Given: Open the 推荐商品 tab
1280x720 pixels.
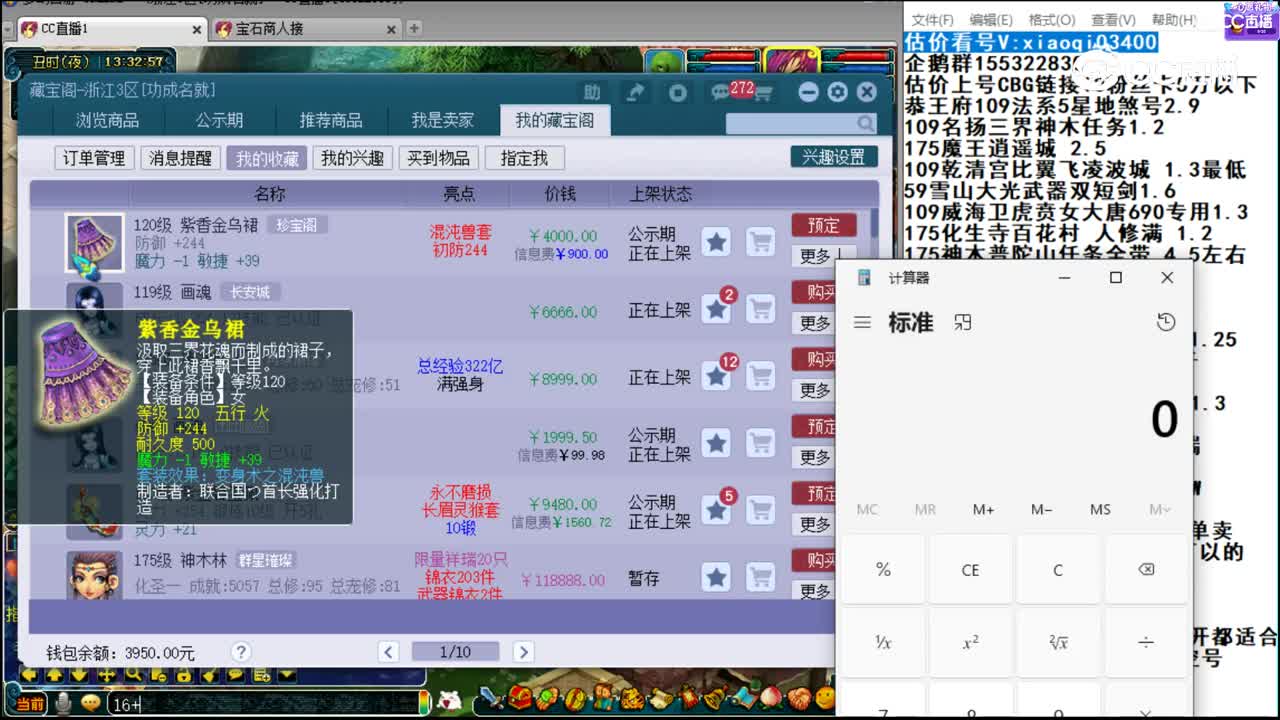Looking at the screenshot, I should (x=331, y=120).
